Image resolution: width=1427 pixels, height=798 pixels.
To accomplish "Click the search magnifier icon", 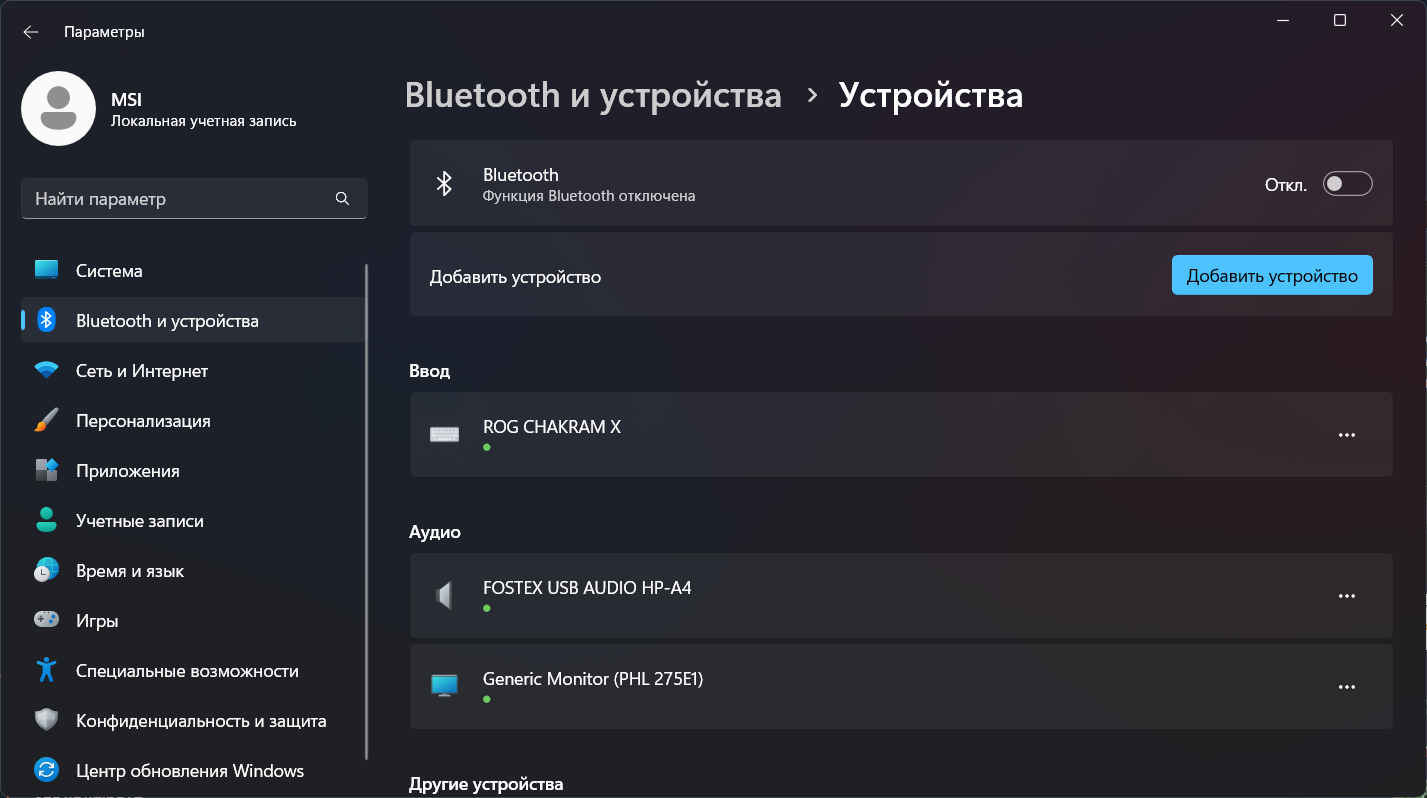I will coord(342,199).
